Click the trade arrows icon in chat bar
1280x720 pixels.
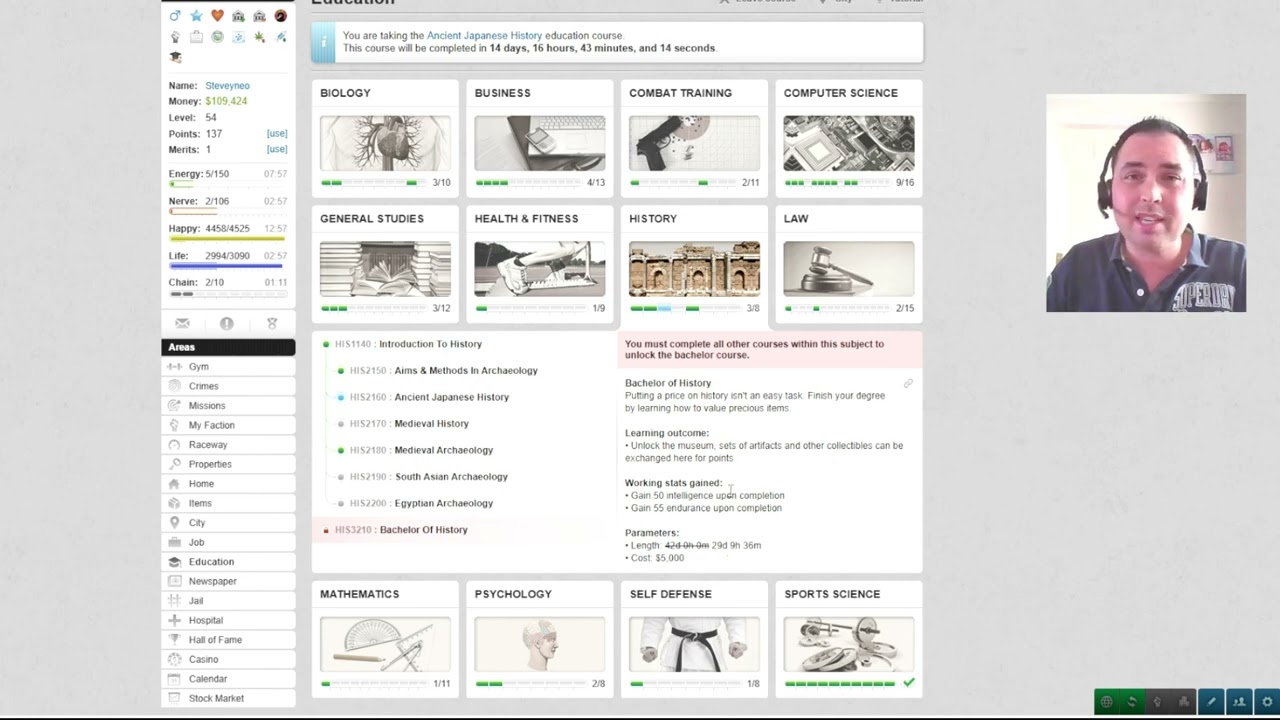1132,702
